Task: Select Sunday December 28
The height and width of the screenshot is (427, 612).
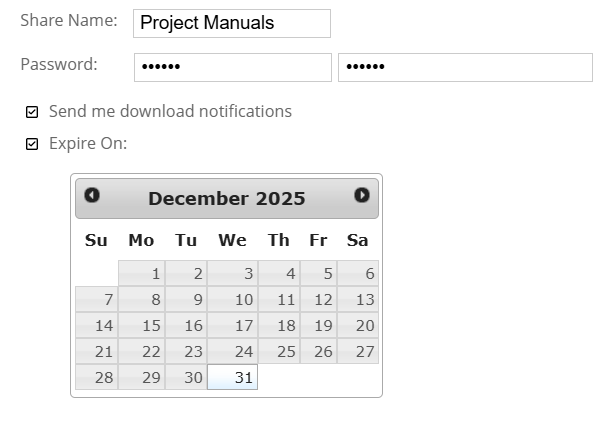Action: click(x=97, y=378)
